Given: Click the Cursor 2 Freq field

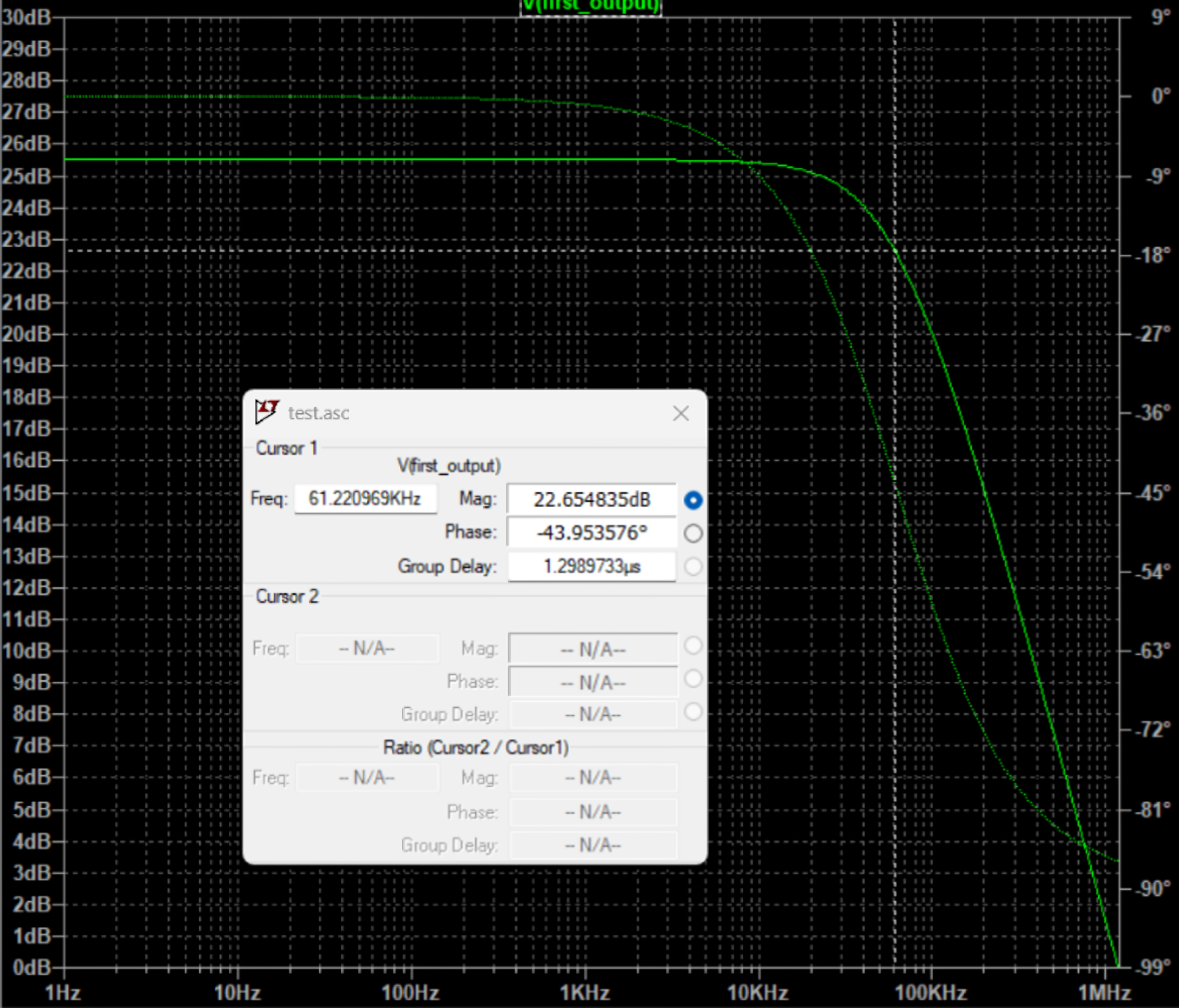Looking at the screenshot, I should (367, 648).
